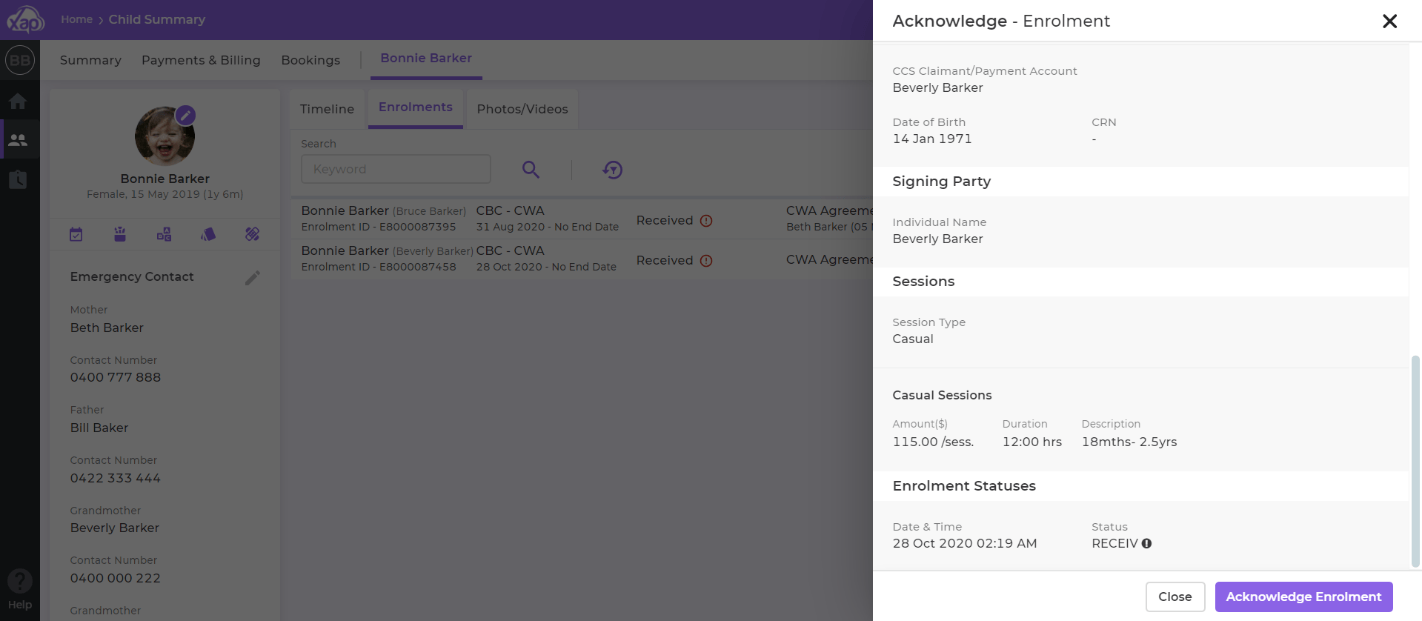Select the People icon in the sidebar

tap(18, 139)
